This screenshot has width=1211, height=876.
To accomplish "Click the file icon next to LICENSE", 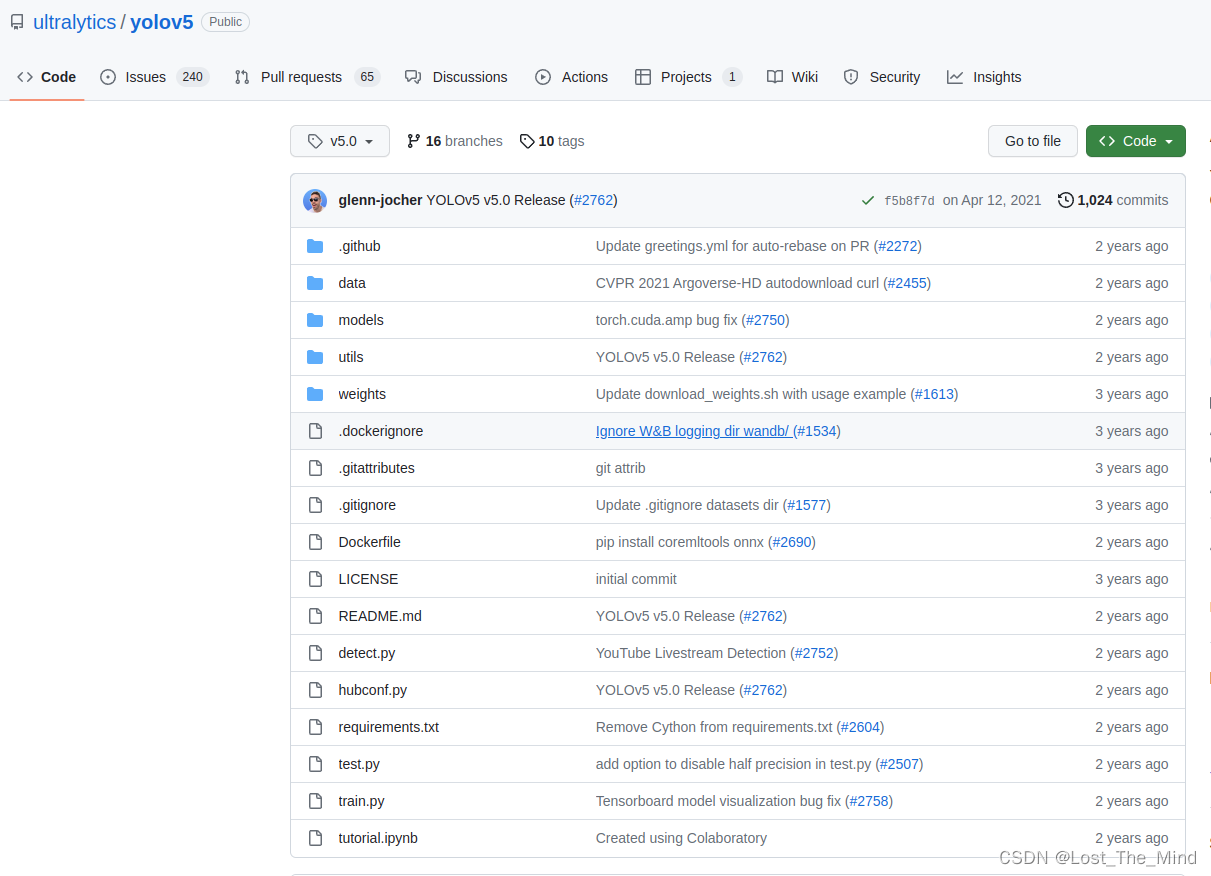I will click(x=315, y=579).
